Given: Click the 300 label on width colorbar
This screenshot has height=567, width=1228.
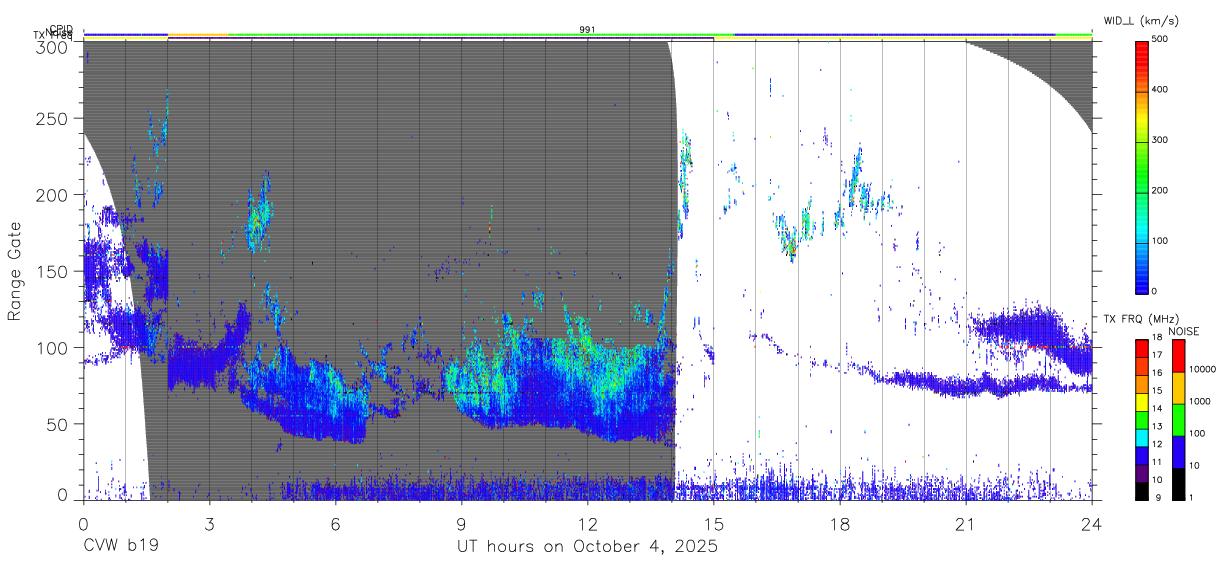Looking at the screenshot, I should [x=1160, y=140].
